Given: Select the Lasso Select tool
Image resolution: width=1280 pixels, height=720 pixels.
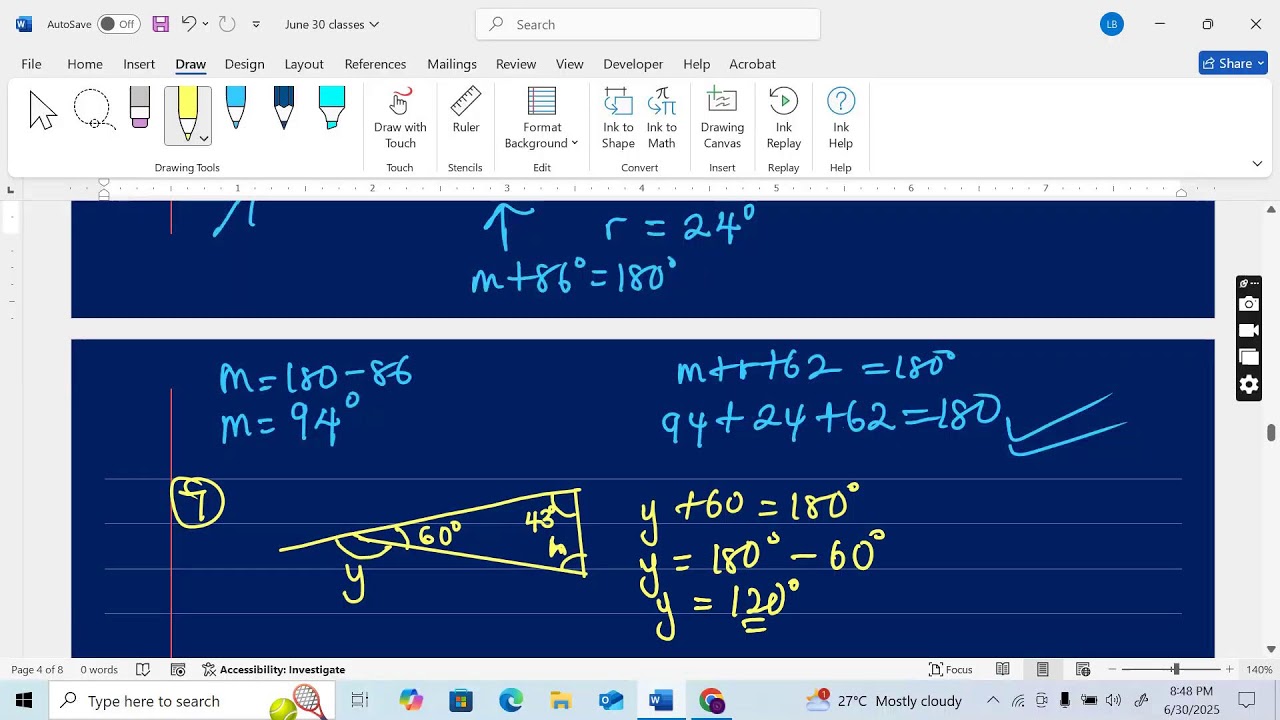Looking at the screenshot, I should pos(93,110).
